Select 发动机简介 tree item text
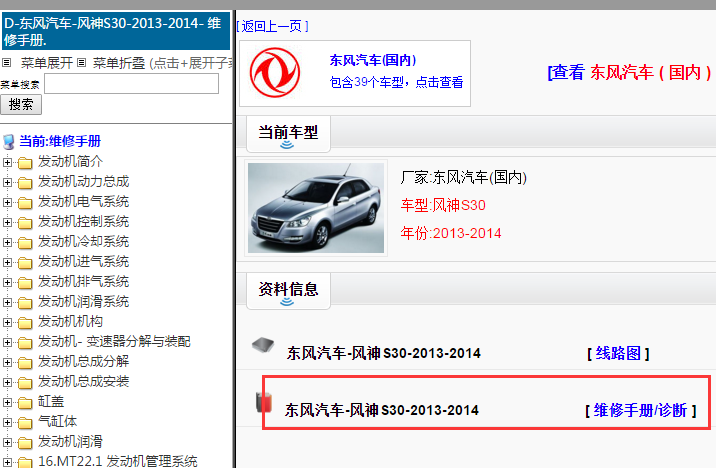The image size is (716, 468). tap(70, 162)
